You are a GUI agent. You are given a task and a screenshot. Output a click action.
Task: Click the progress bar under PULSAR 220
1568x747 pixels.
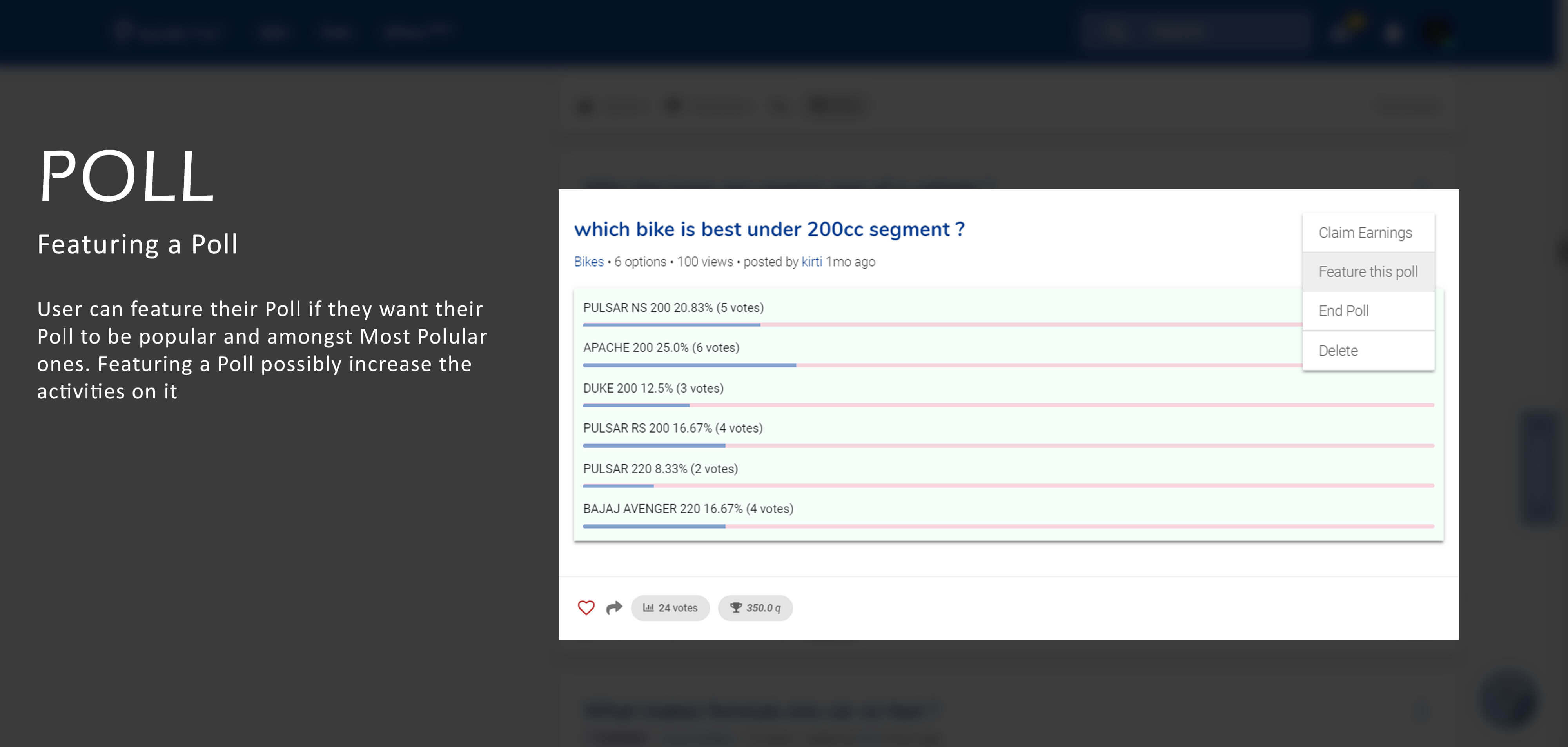(1007, 486)
